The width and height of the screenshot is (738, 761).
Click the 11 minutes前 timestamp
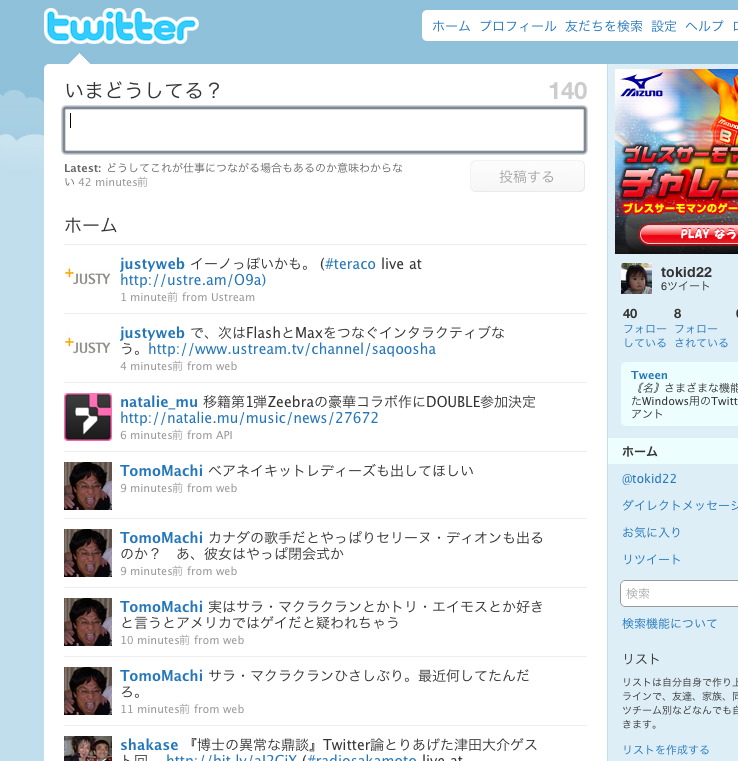click(x=155, y=709)
